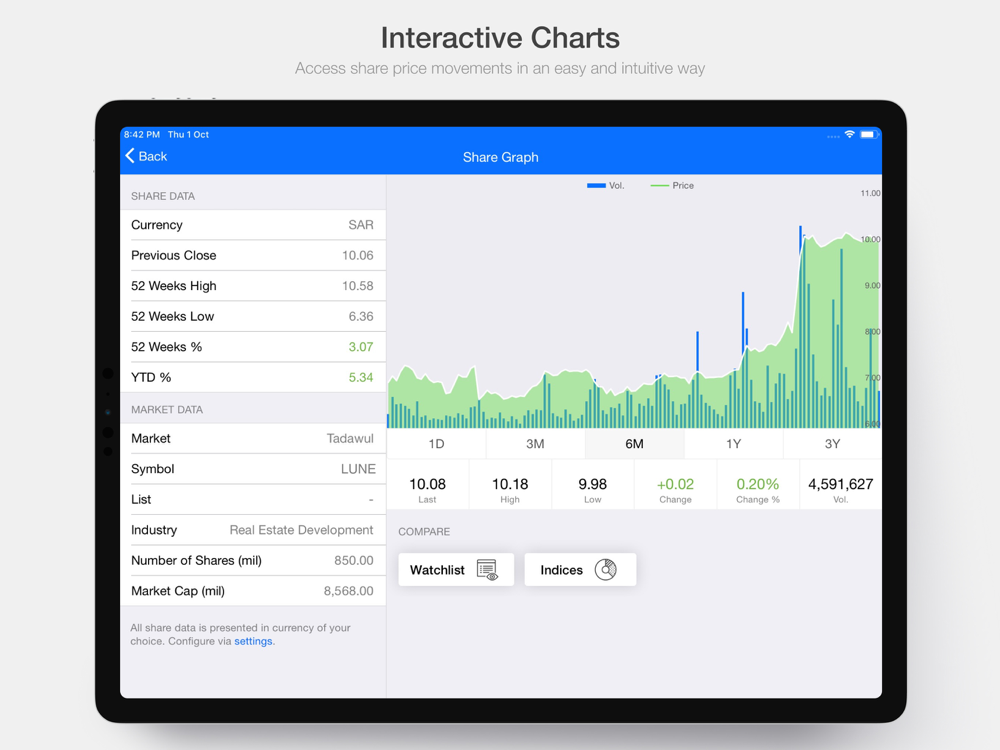
Task: Select the Market Tadawul row
Action: click(253, 439)
